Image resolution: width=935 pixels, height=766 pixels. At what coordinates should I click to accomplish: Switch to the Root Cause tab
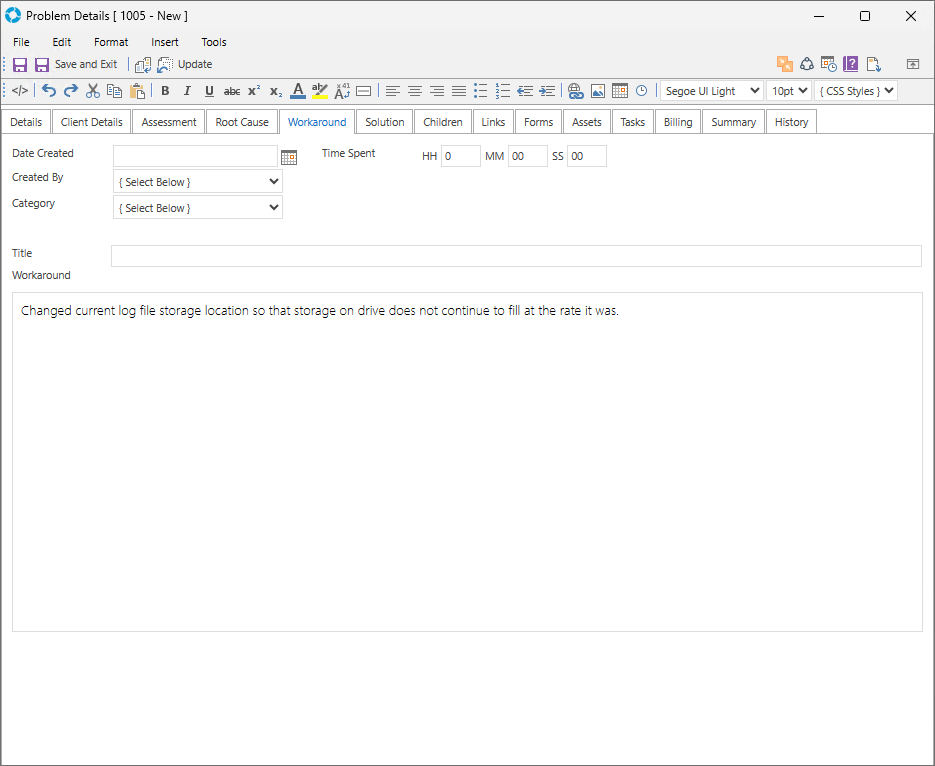[242, 122]
